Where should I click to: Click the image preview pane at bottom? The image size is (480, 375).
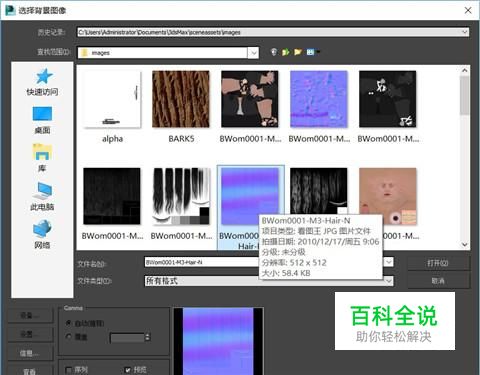[x=218, y=341]
